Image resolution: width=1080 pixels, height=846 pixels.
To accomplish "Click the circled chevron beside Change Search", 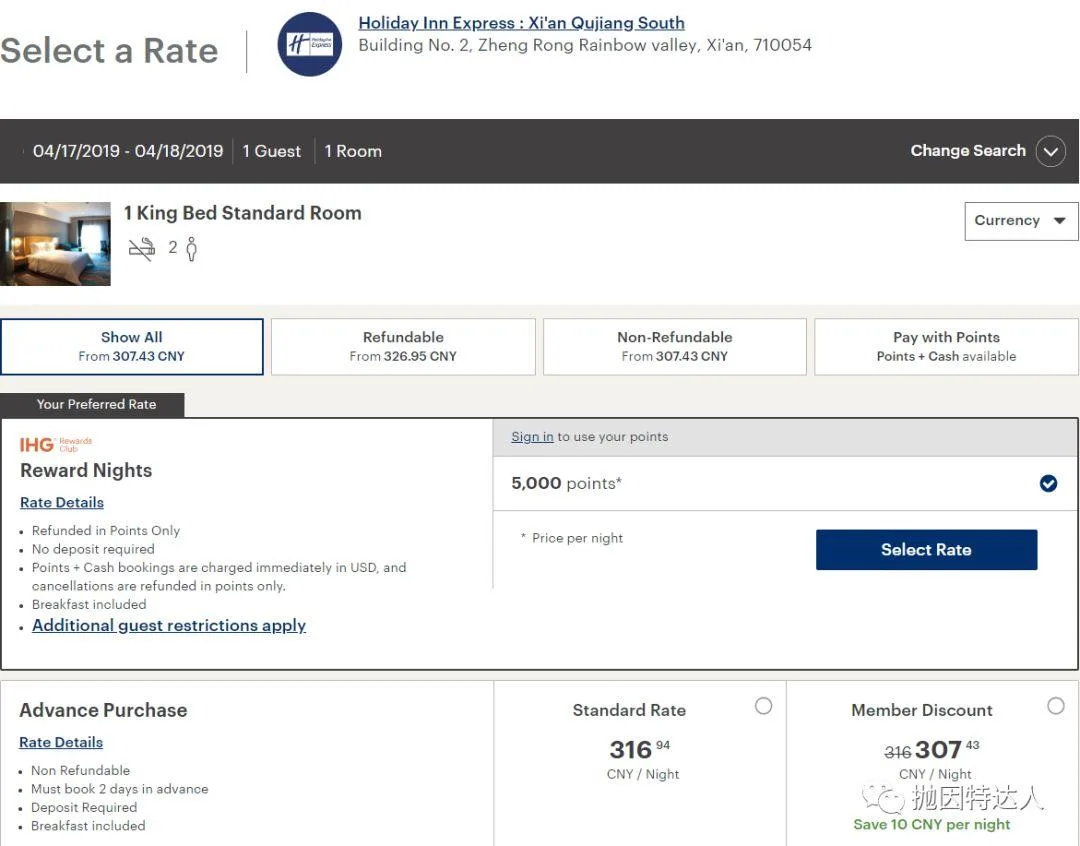I will pos(1050,151).
